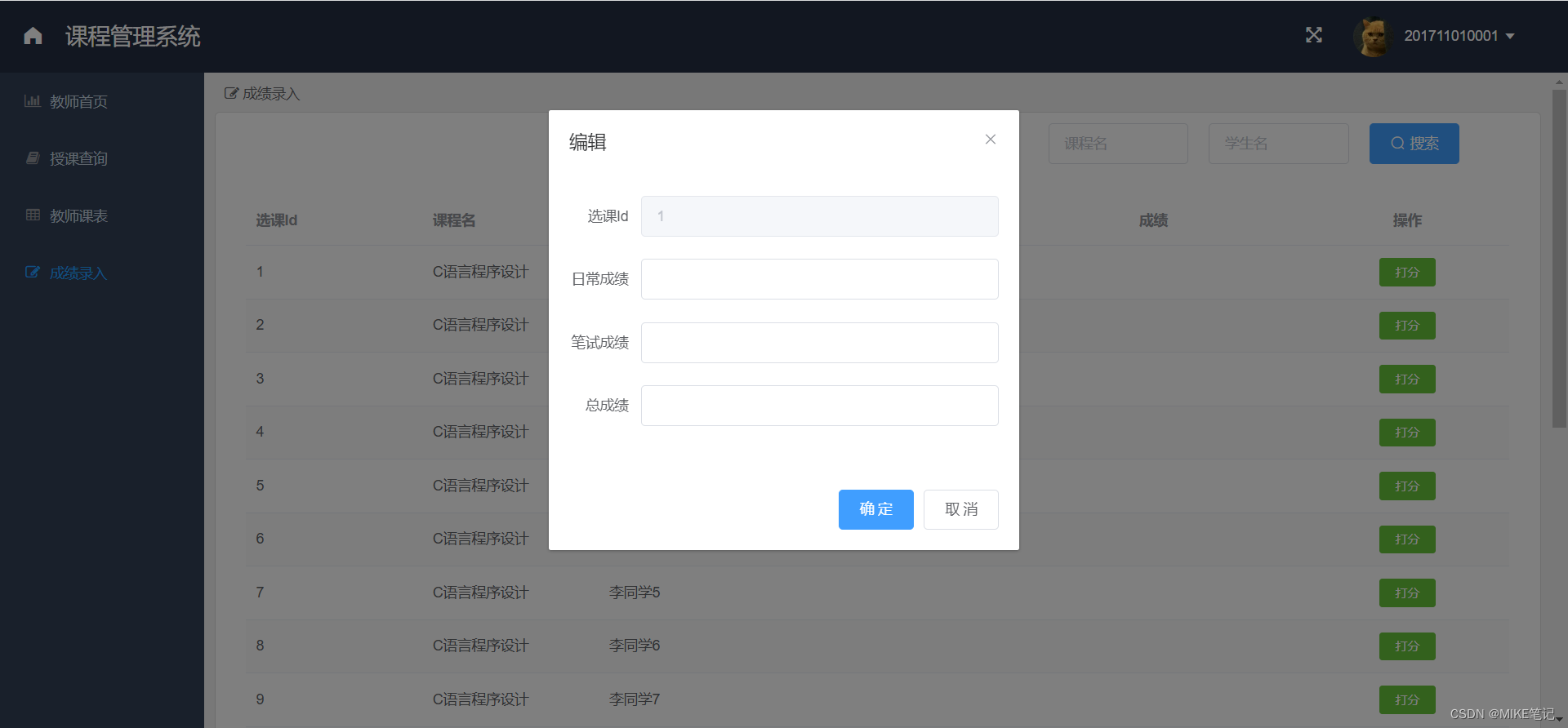Click 打分 for row 7

[x=1407, y=593]
